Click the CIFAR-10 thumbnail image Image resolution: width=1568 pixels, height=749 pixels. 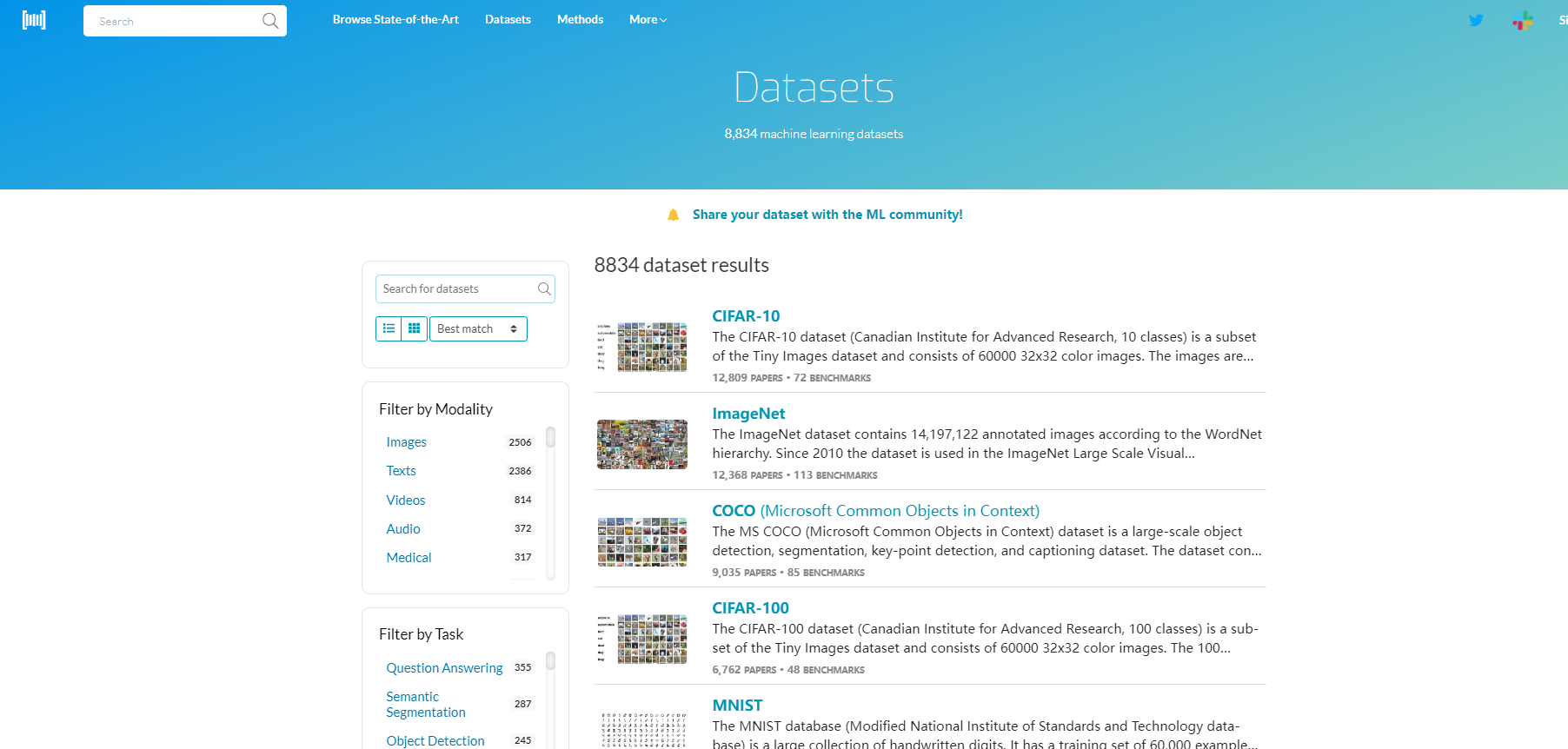642,347
